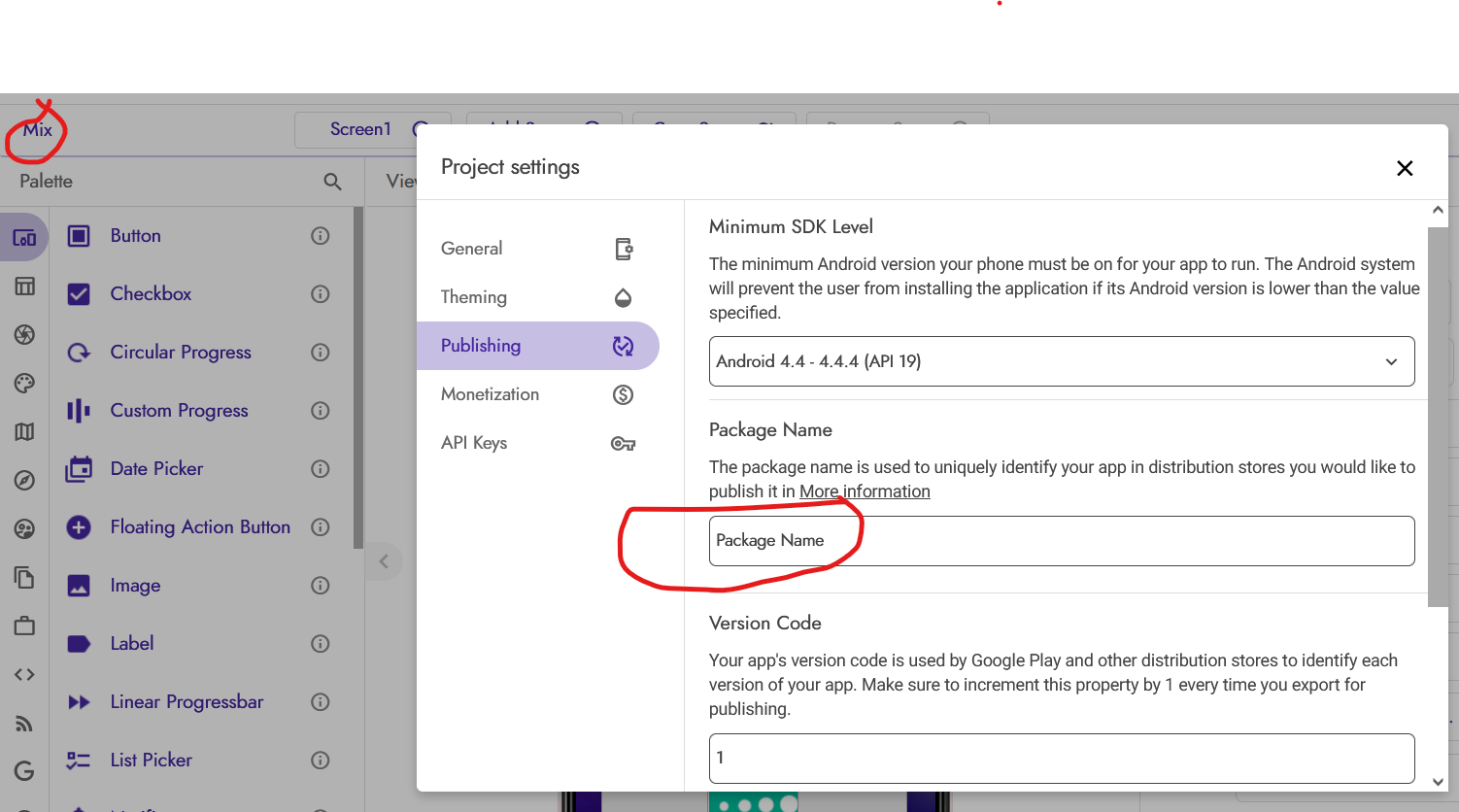Show info for the Label component
Screen dimensions: 1459x812
tap(321, 644)
